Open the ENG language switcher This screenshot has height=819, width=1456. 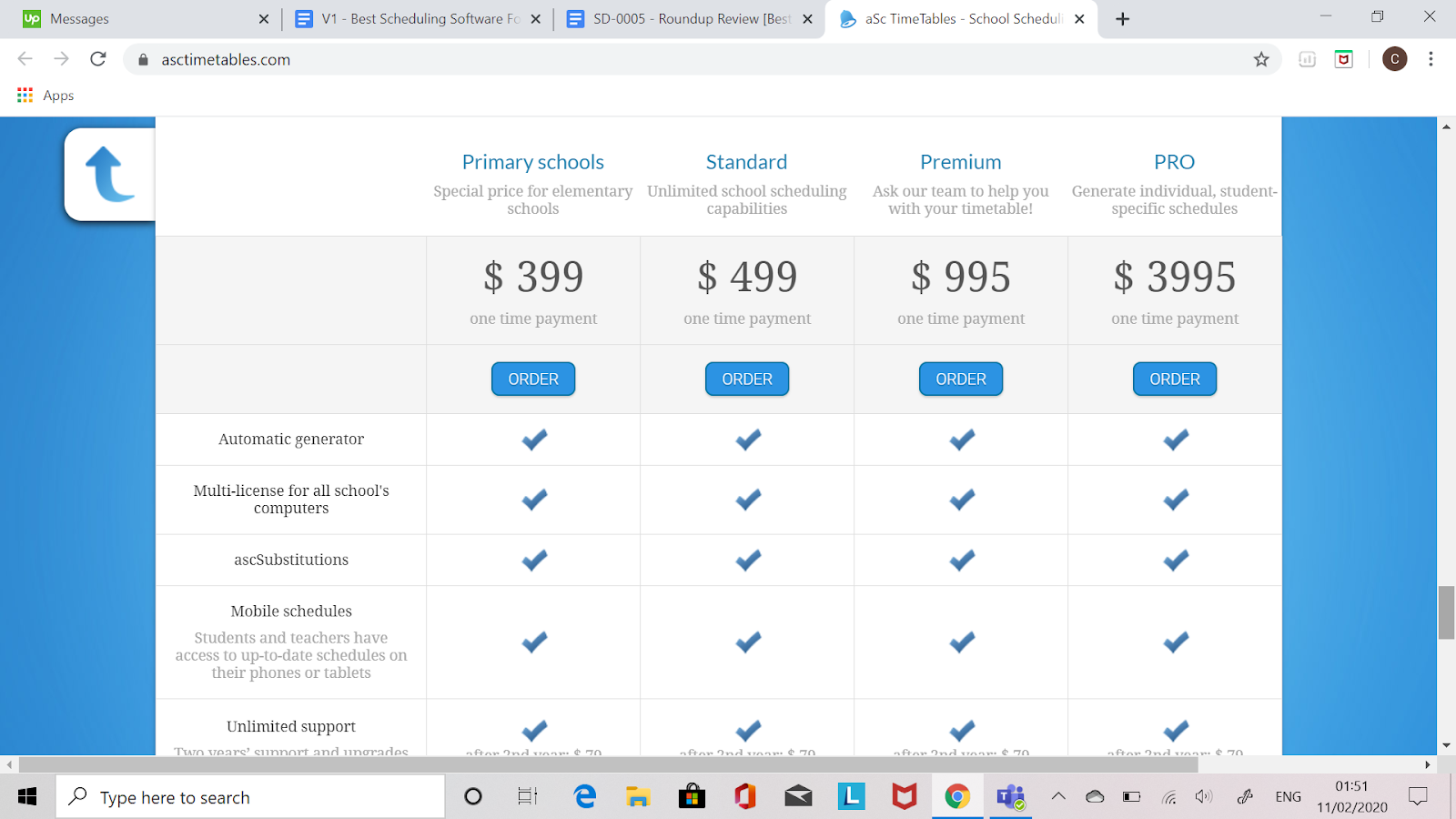pos(1288,796)
